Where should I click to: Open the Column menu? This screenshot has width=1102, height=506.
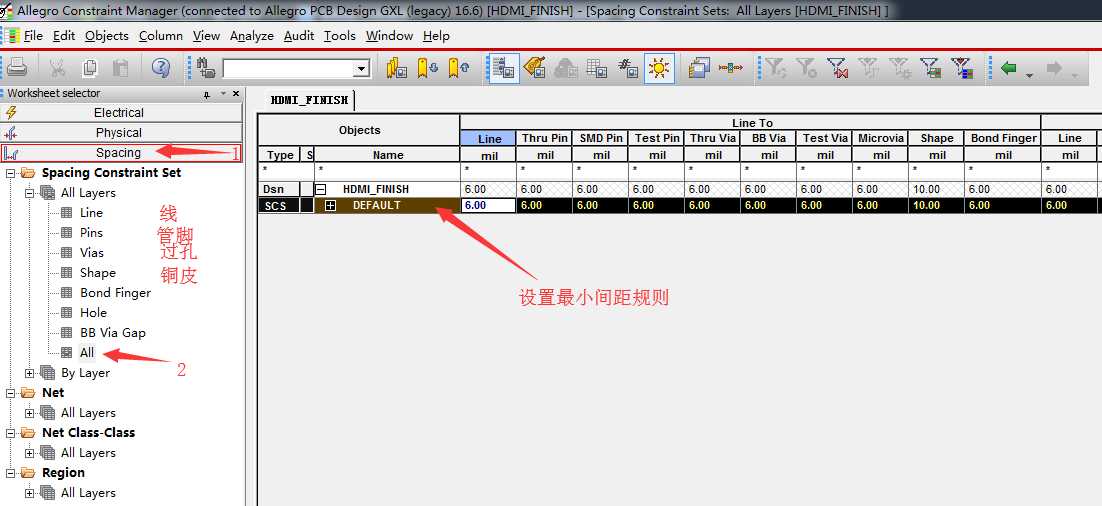tap(161, 36)
